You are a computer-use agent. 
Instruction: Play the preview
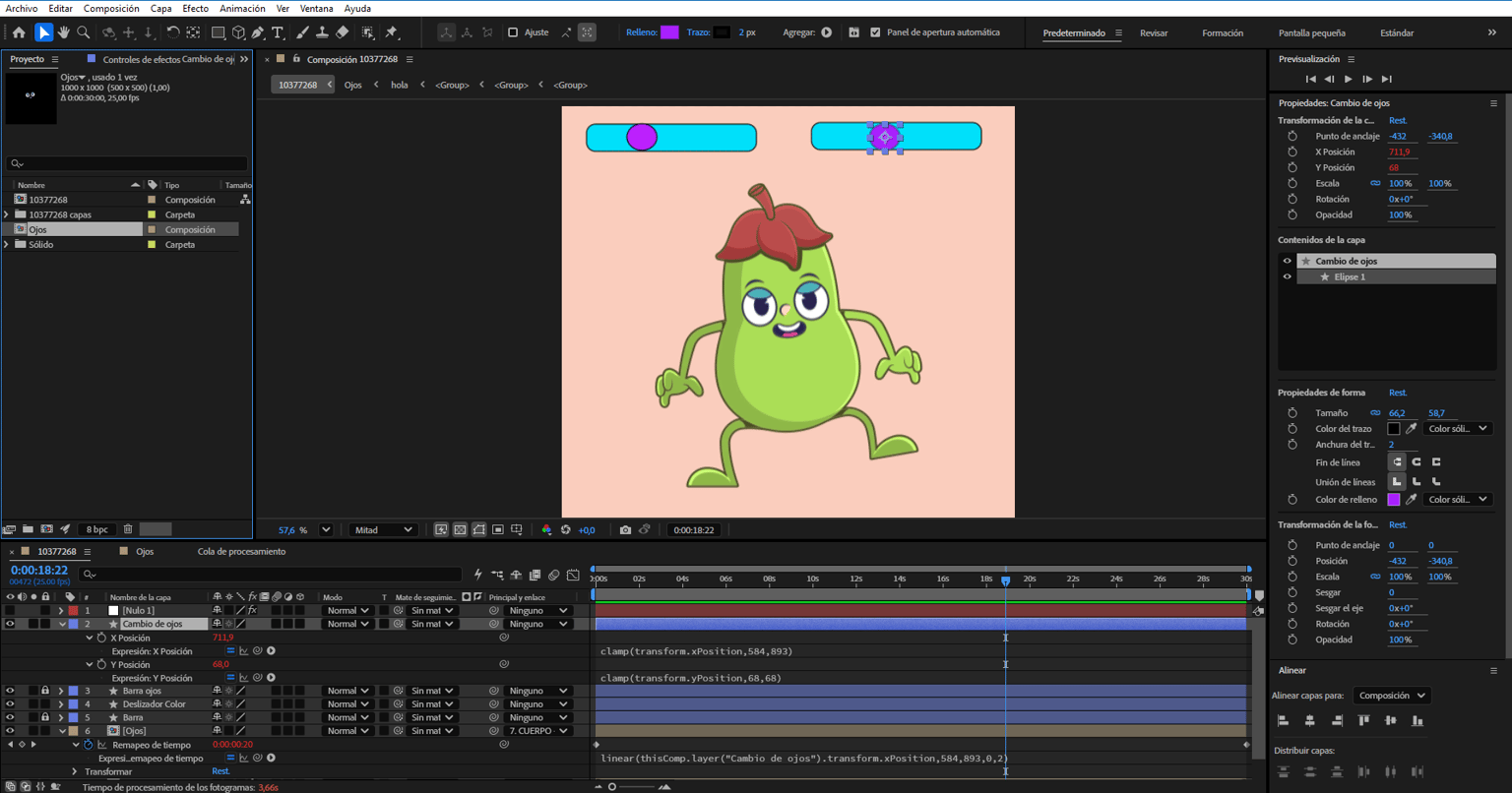(1349, 79)
